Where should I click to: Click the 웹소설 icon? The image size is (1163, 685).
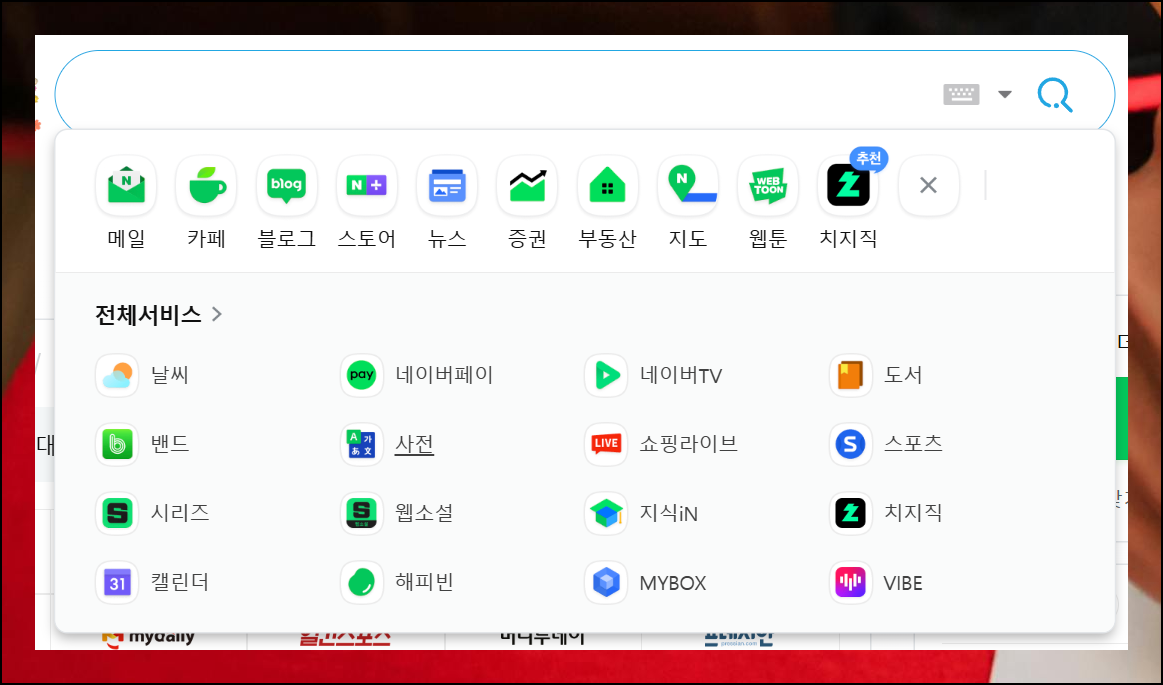tap(362, 513)
